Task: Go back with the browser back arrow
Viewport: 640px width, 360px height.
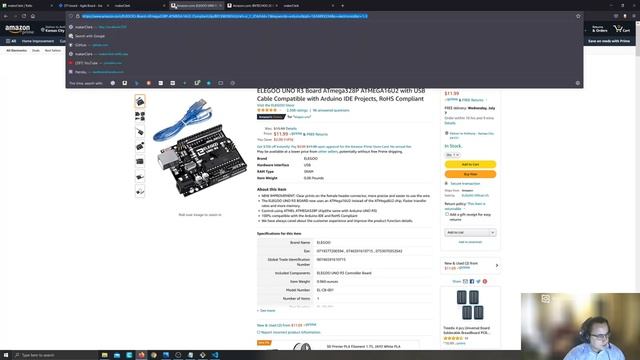Action: pos(6,16)
